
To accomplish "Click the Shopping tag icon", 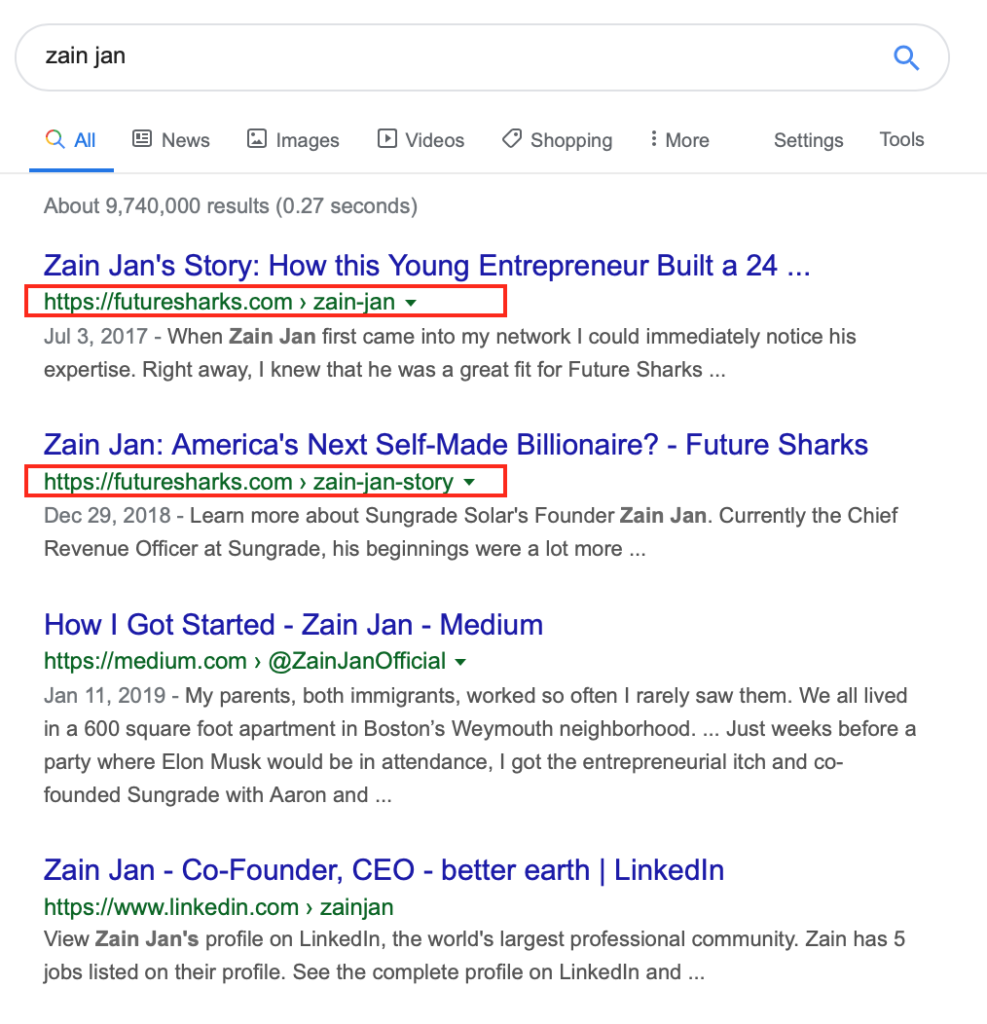I will (x=511, y=138).
